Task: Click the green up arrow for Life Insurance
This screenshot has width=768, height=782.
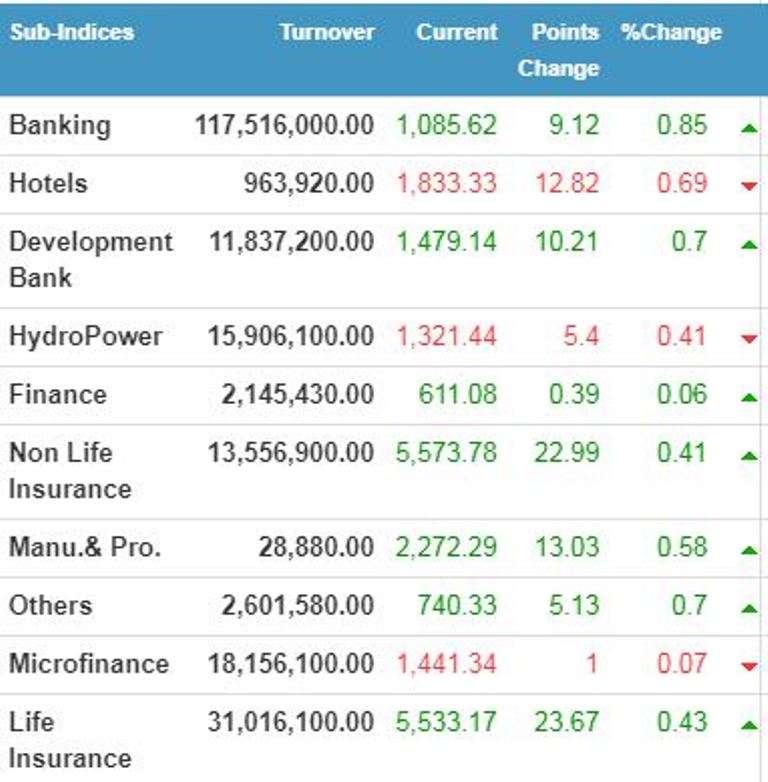Action: [x=748, y=725]
